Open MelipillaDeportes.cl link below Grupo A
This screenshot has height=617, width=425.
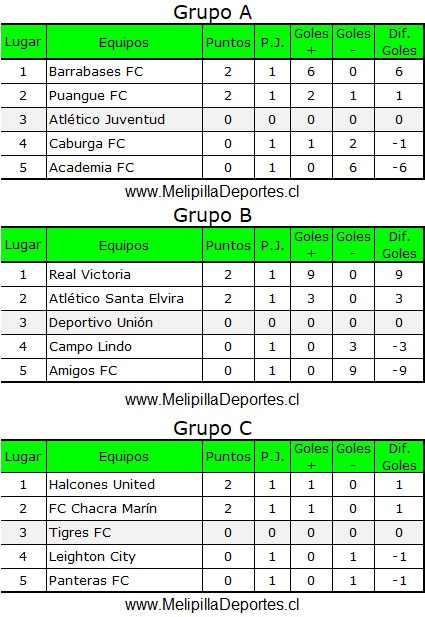(212, 192)
